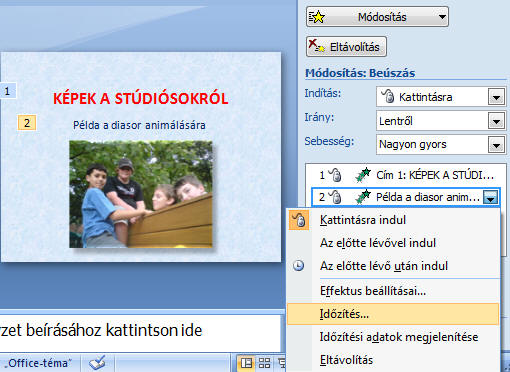
Task: Choose Kattintásra indul from context menu
Action: pyautogui.click(x=393, y=220)
